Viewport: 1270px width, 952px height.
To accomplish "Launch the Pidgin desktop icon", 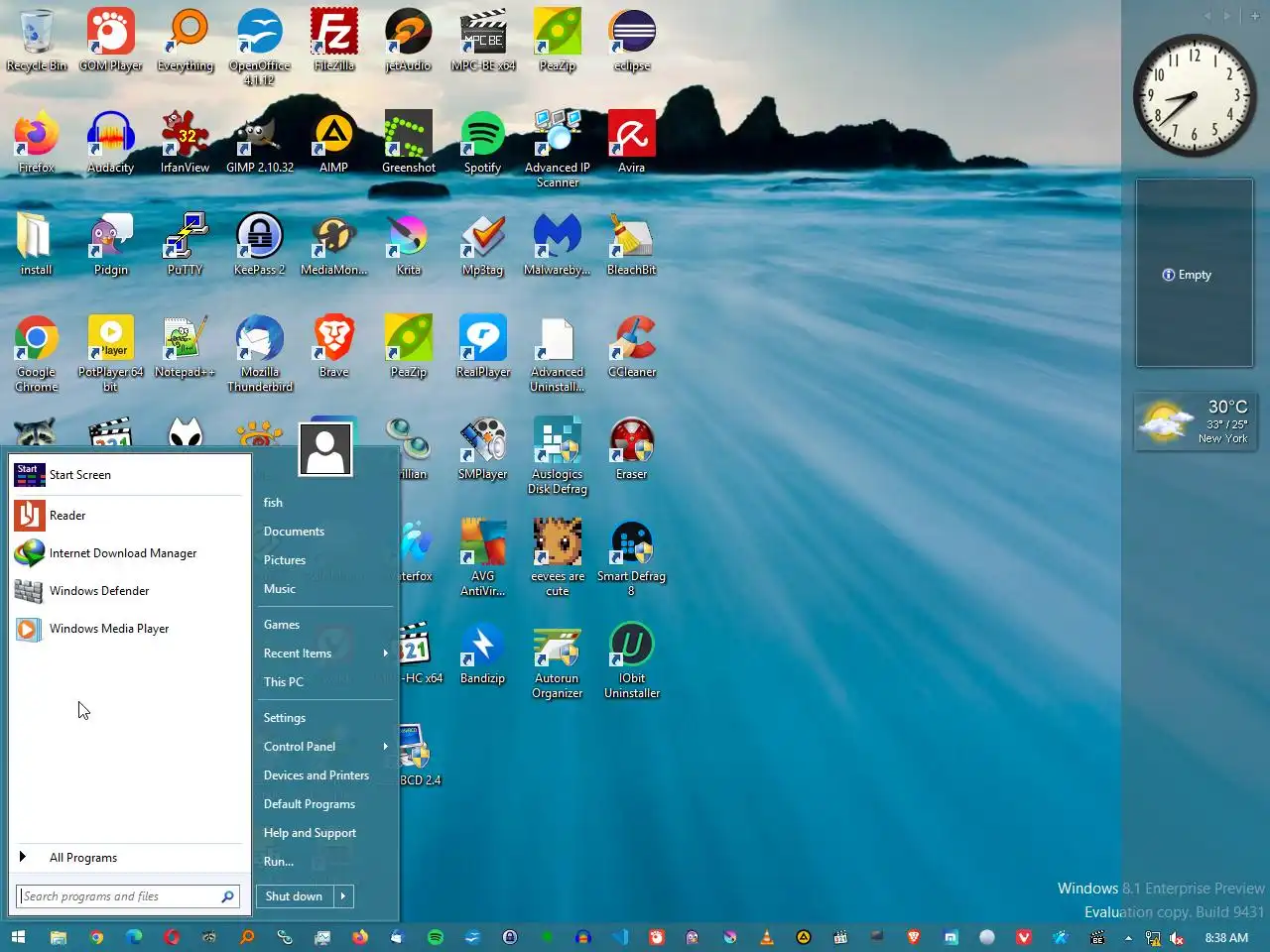I will coord(111,244).
